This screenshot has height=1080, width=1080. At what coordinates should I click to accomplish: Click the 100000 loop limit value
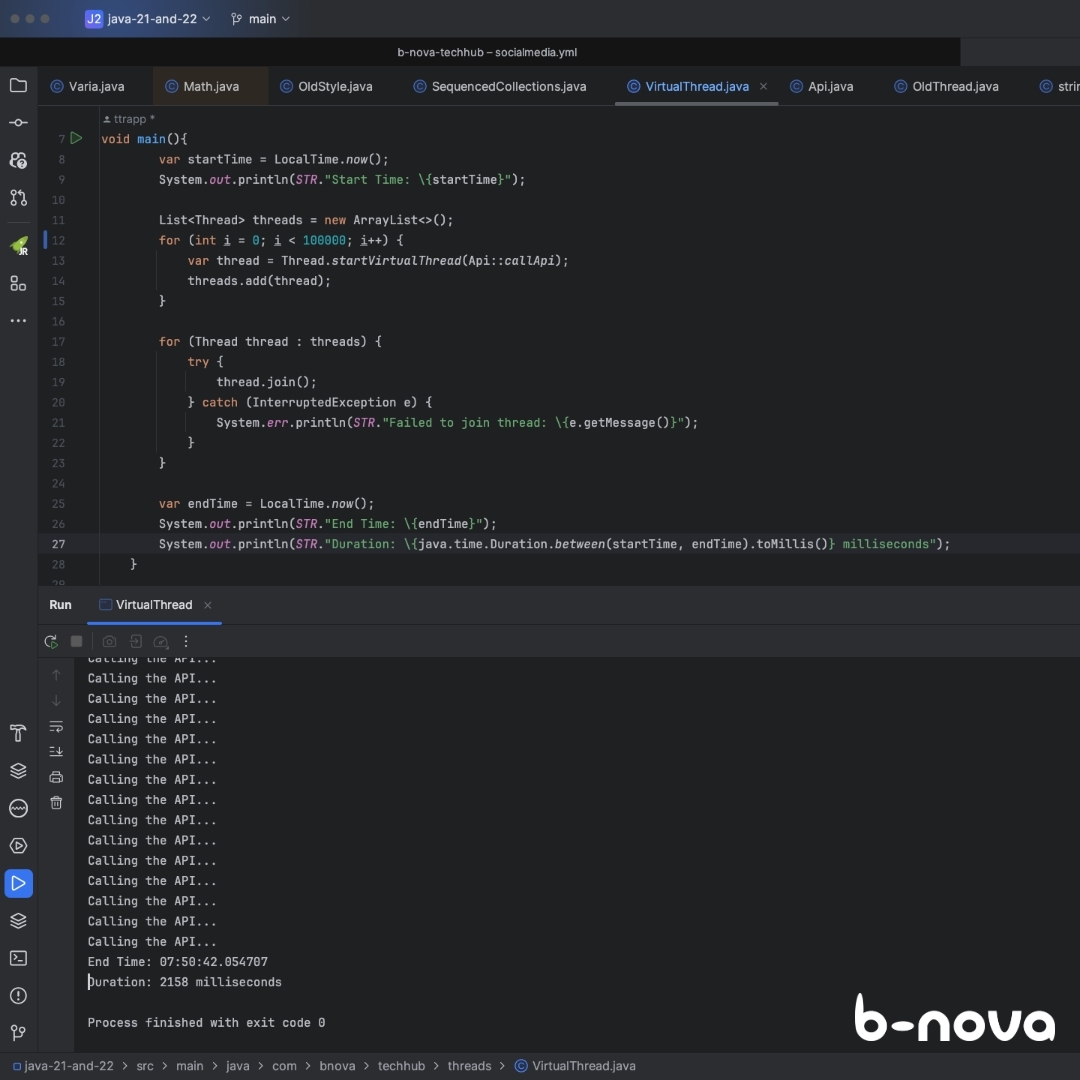click(324, 240)
